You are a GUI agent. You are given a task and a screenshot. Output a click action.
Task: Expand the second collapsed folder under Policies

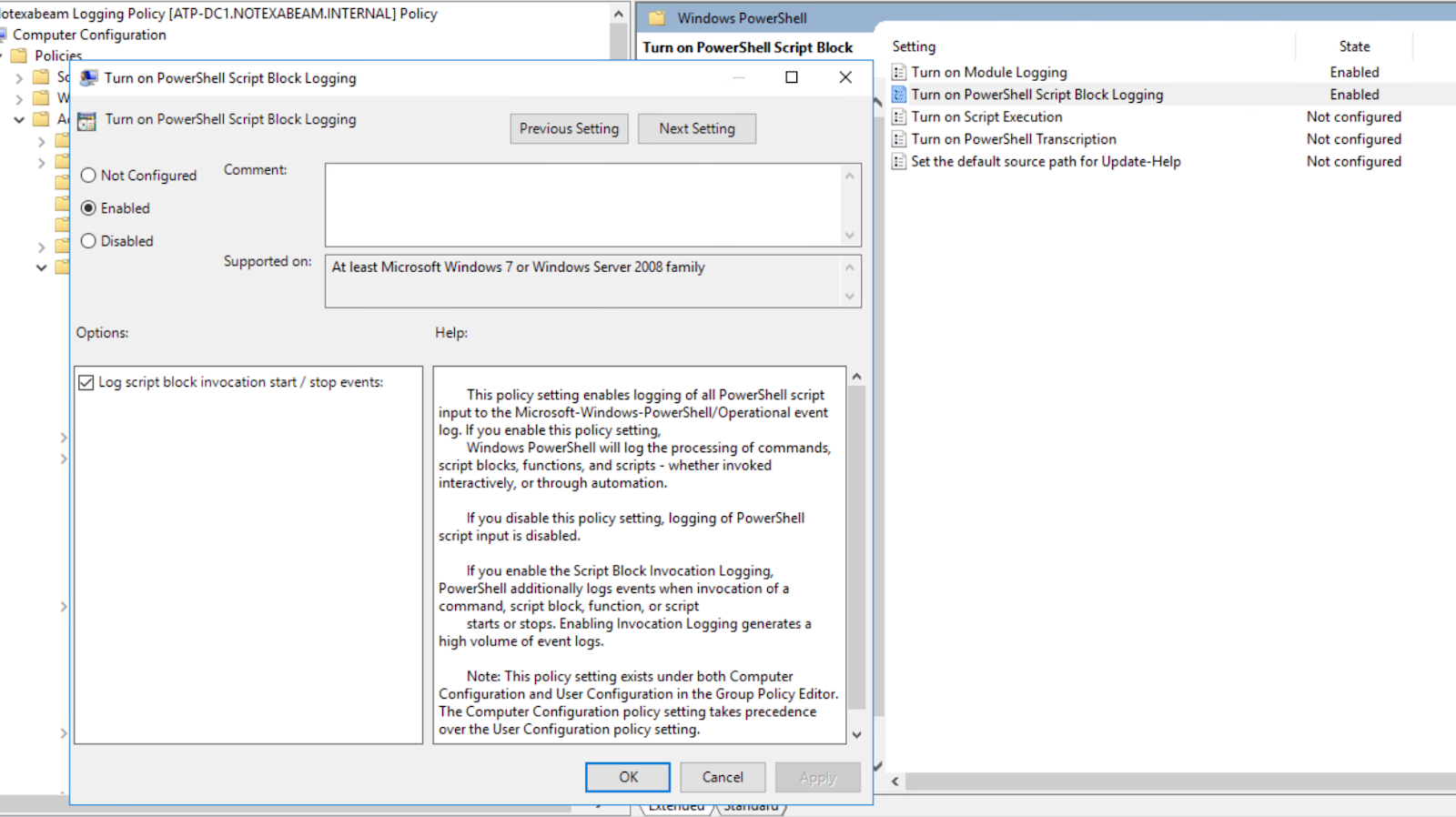pyautogui.click(x=19, y=98)
